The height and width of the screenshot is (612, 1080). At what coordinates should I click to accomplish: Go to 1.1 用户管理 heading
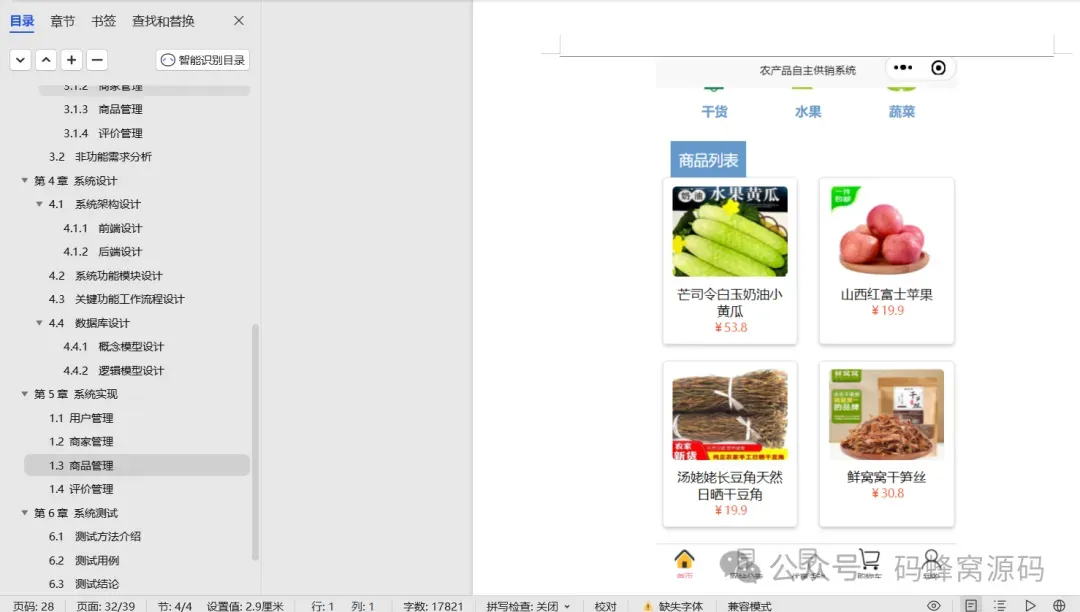81,419
